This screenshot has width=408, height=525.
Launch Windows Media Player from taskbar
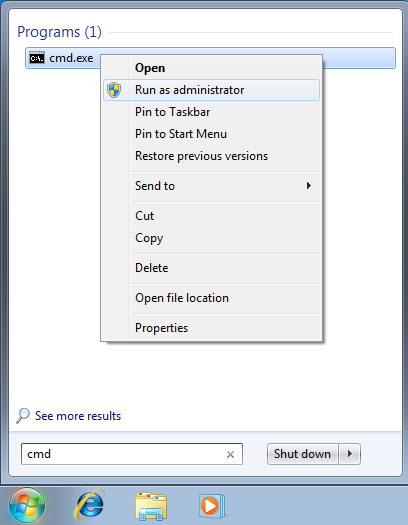[212, 506]
